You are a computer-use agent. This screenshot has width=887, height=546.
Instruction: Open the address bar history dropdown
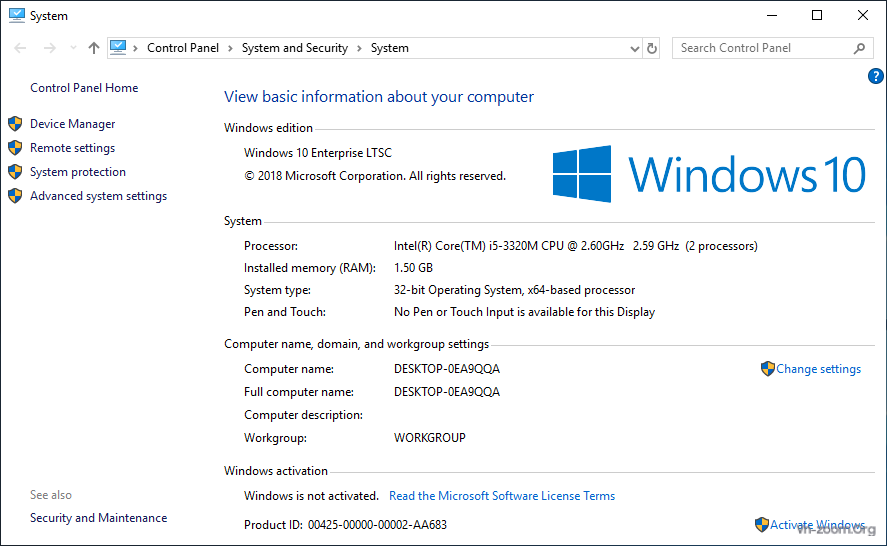click(635, 49)
